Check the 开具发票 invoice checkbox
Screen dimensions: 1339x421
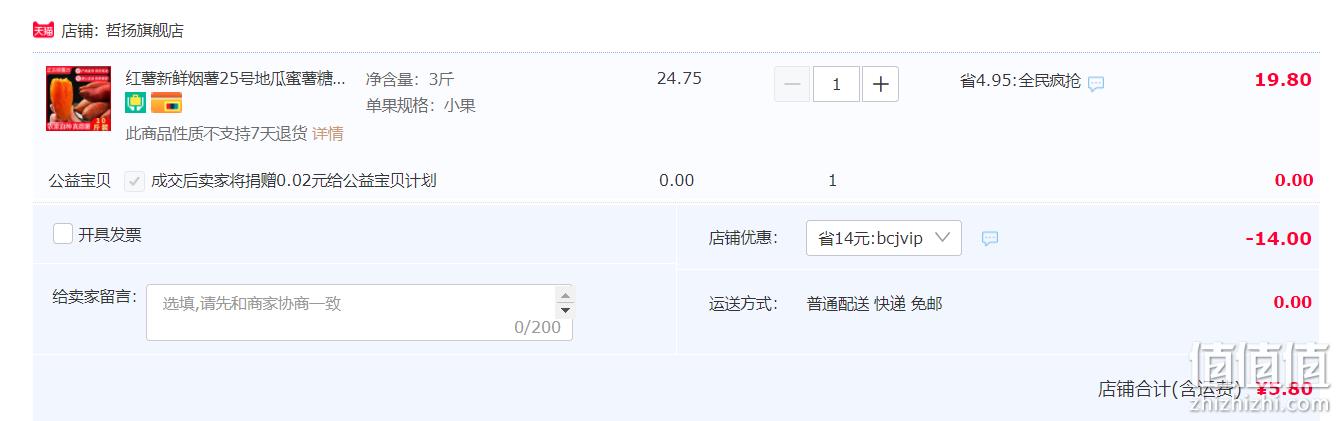pos(63,234)
